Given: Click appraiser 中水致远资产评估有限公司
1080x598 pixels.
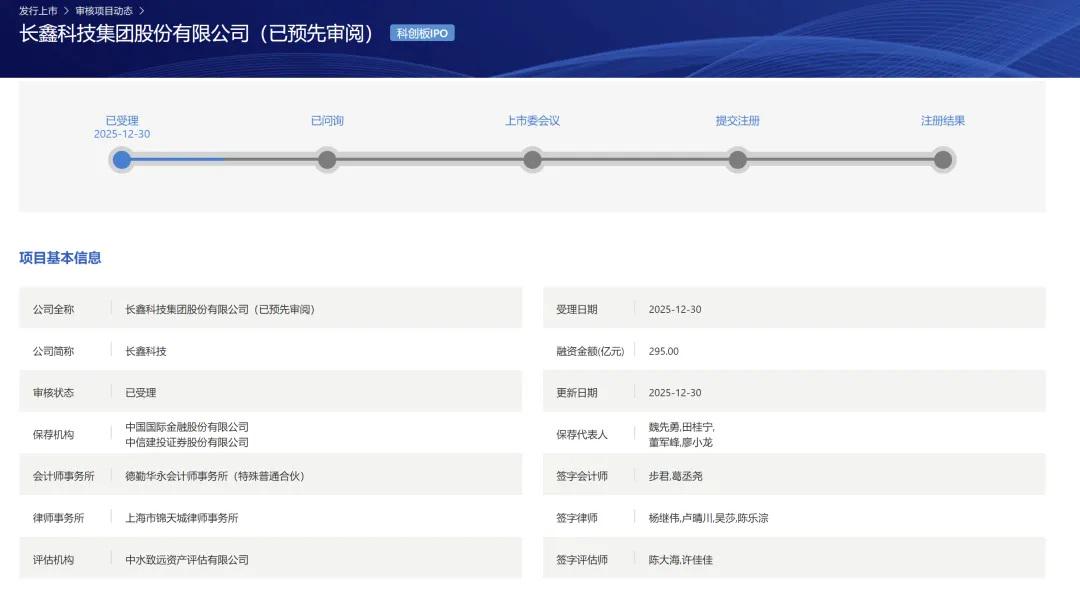Looking at the screenshot, I should (x=187, y=560).
